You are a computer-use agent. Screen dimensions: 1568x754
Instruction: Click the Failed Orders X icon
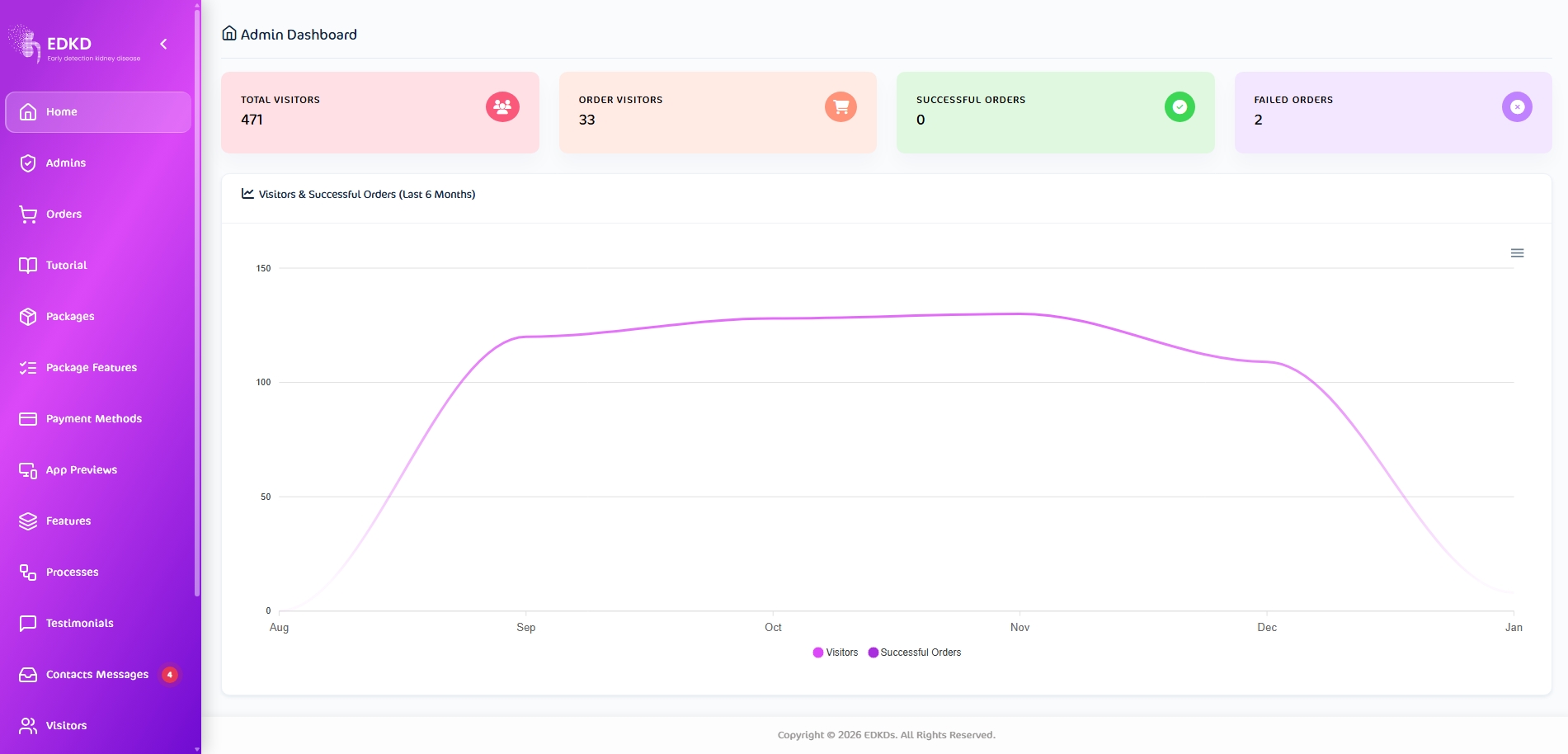click(1517, 107)
